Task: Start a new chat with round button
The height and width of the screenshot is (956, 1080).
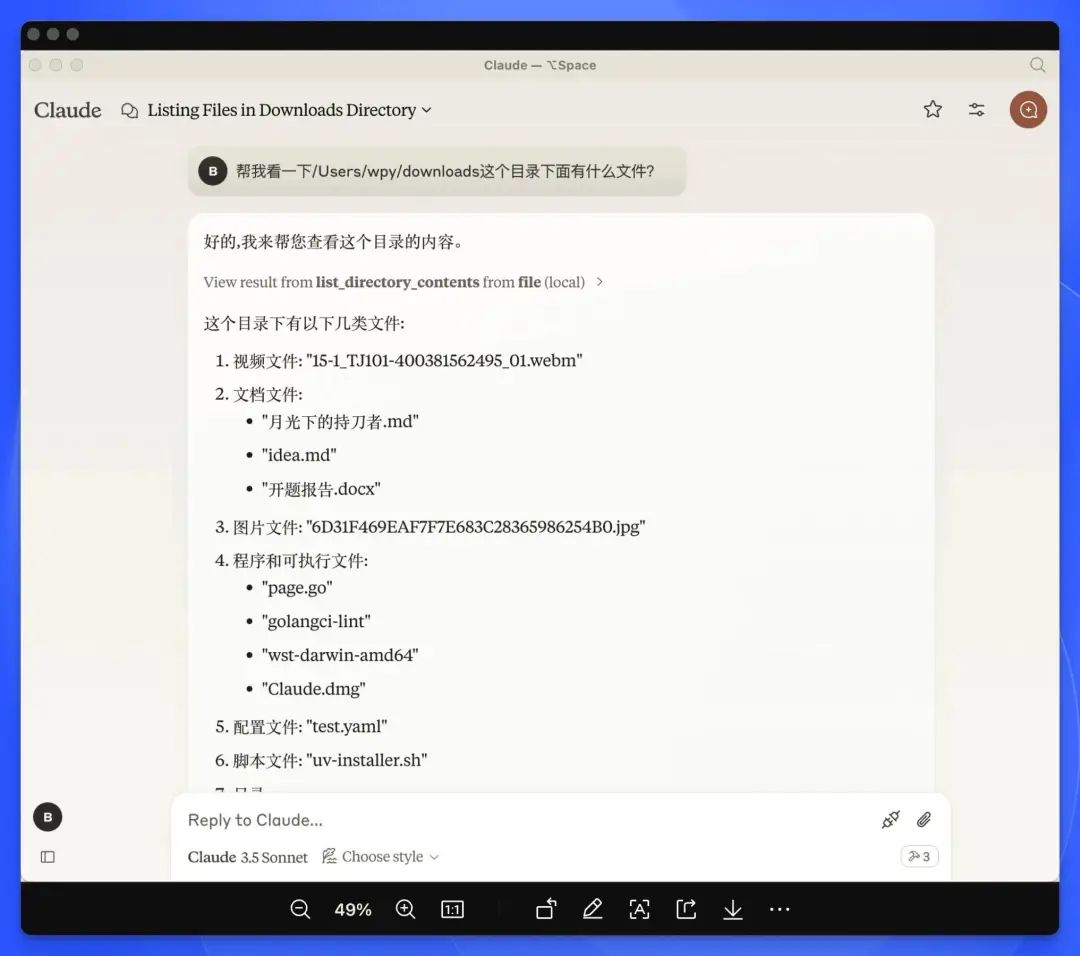Action: click(x=1028, y=110)
